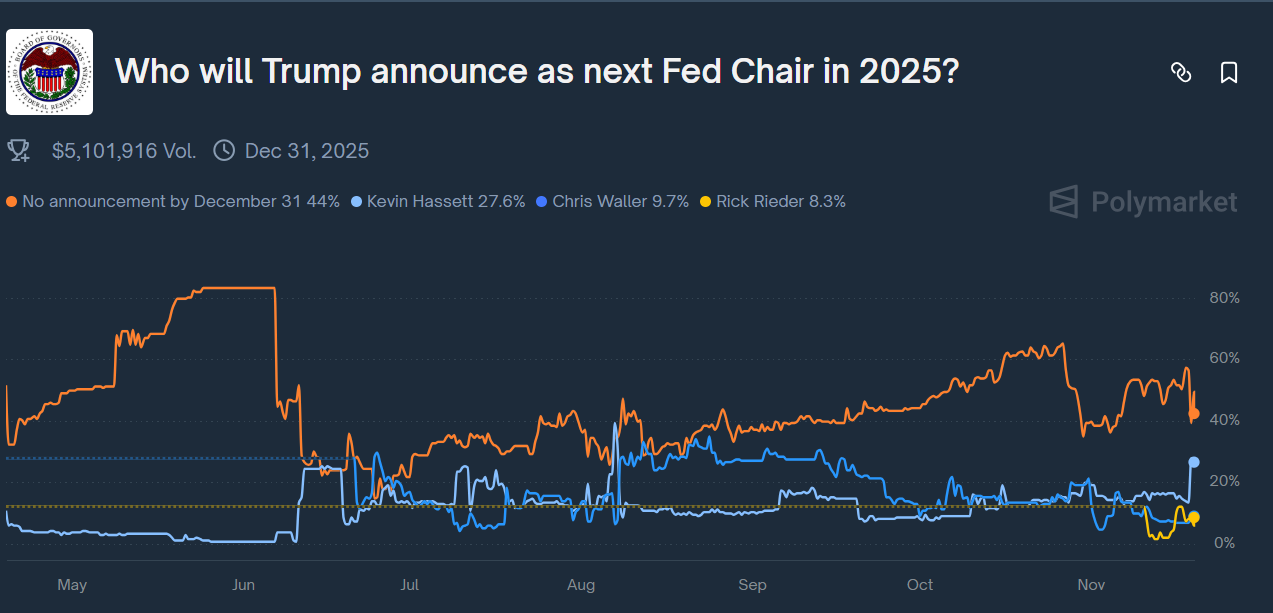This screenshot has height=613, width=1273.
Task: Click the orange endpoint marker on the chart
Action: [1192, 412]
